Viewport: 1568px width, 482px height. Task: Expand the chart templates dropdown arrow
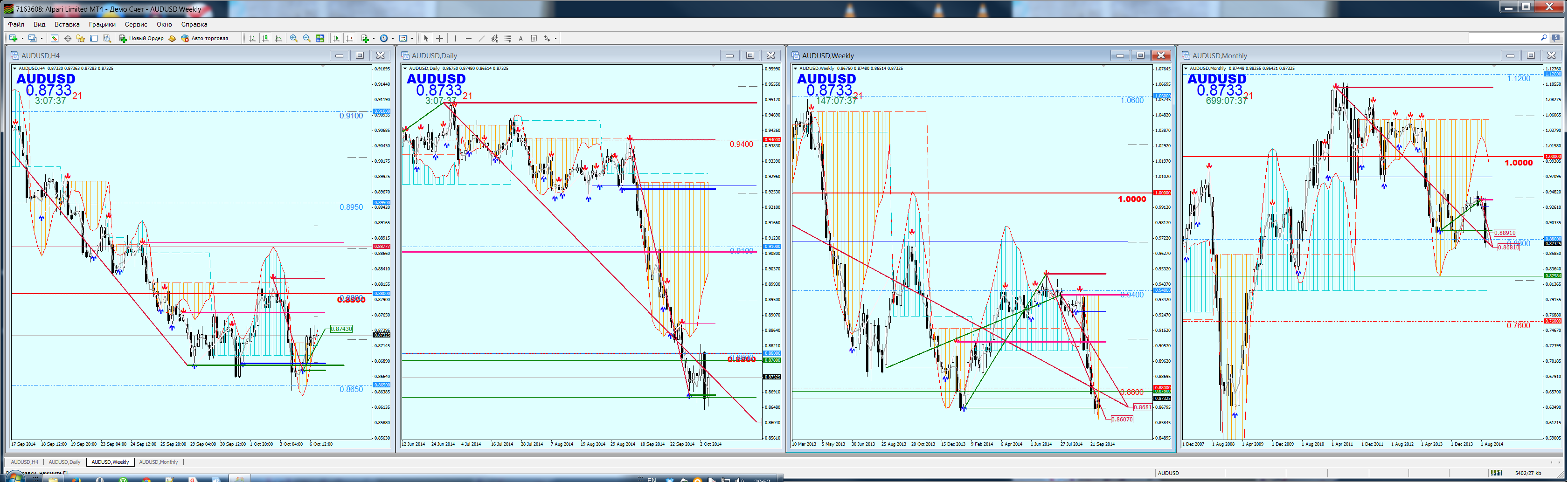point(412,38)
